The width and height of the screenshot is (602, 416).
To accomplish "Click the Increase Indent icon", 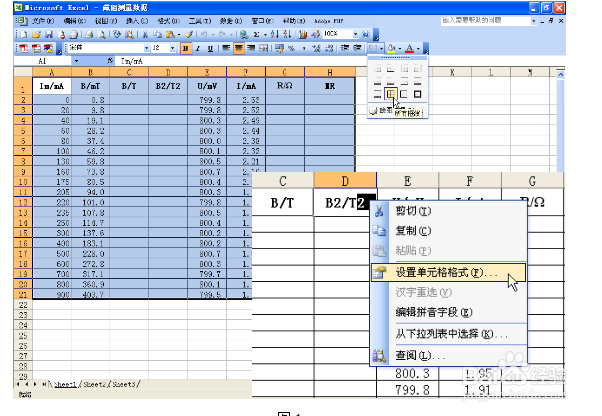I will coord(357,48).
